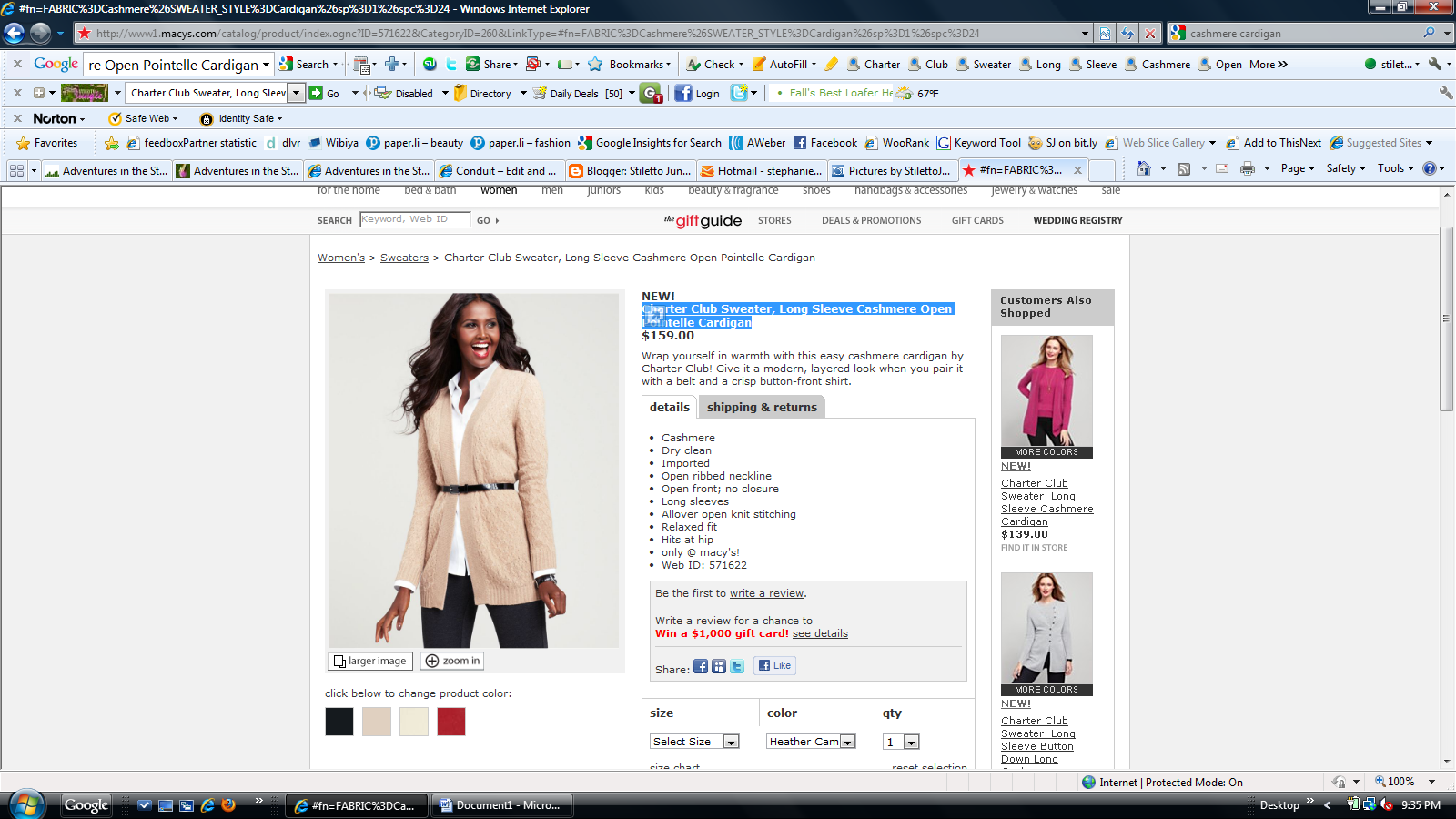The height and width of the screenshot is (819, 1456).
Task: Switch to shipping & returns tab
Action: [x=762, y=407]
